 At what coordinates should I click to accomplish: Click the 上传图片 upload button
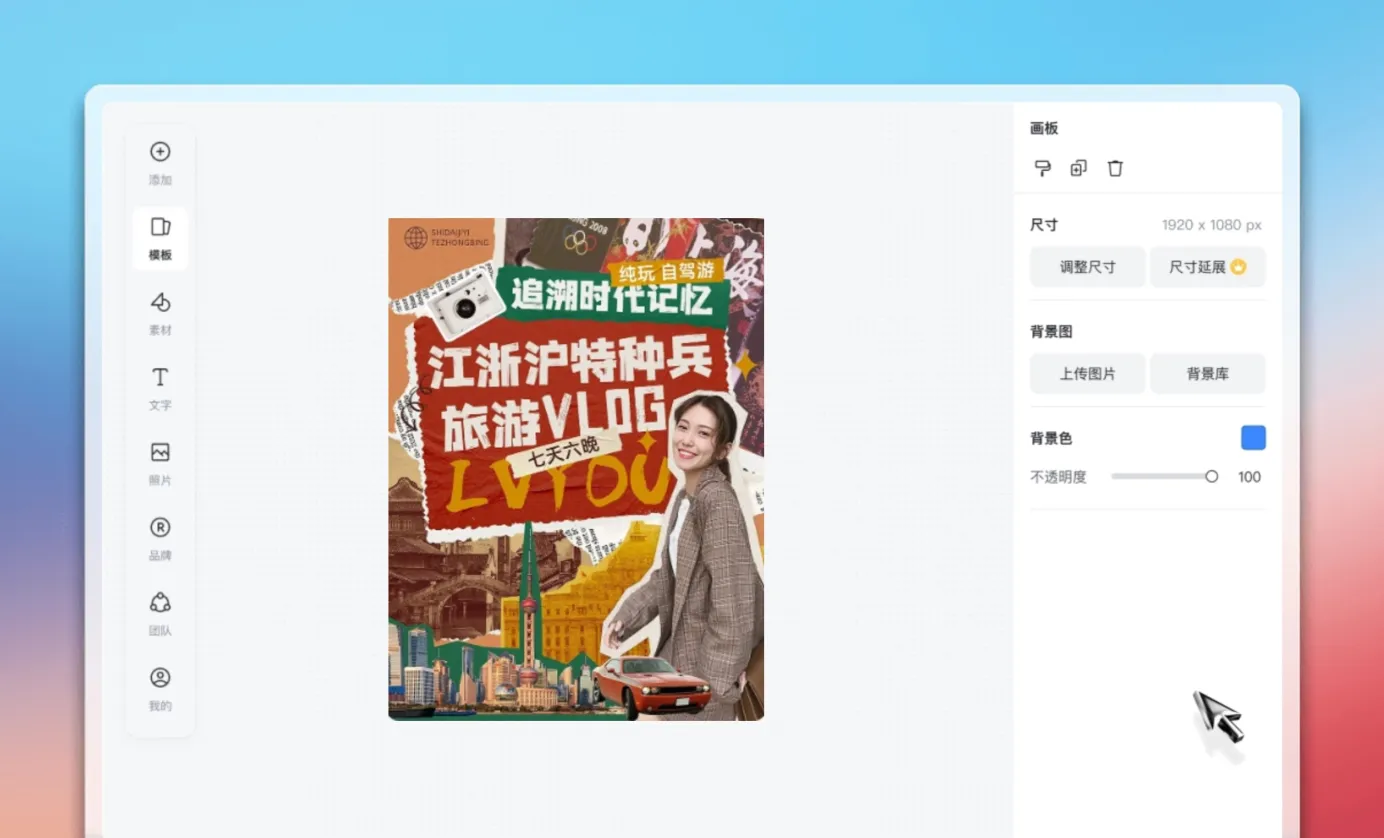(1088, 373)
